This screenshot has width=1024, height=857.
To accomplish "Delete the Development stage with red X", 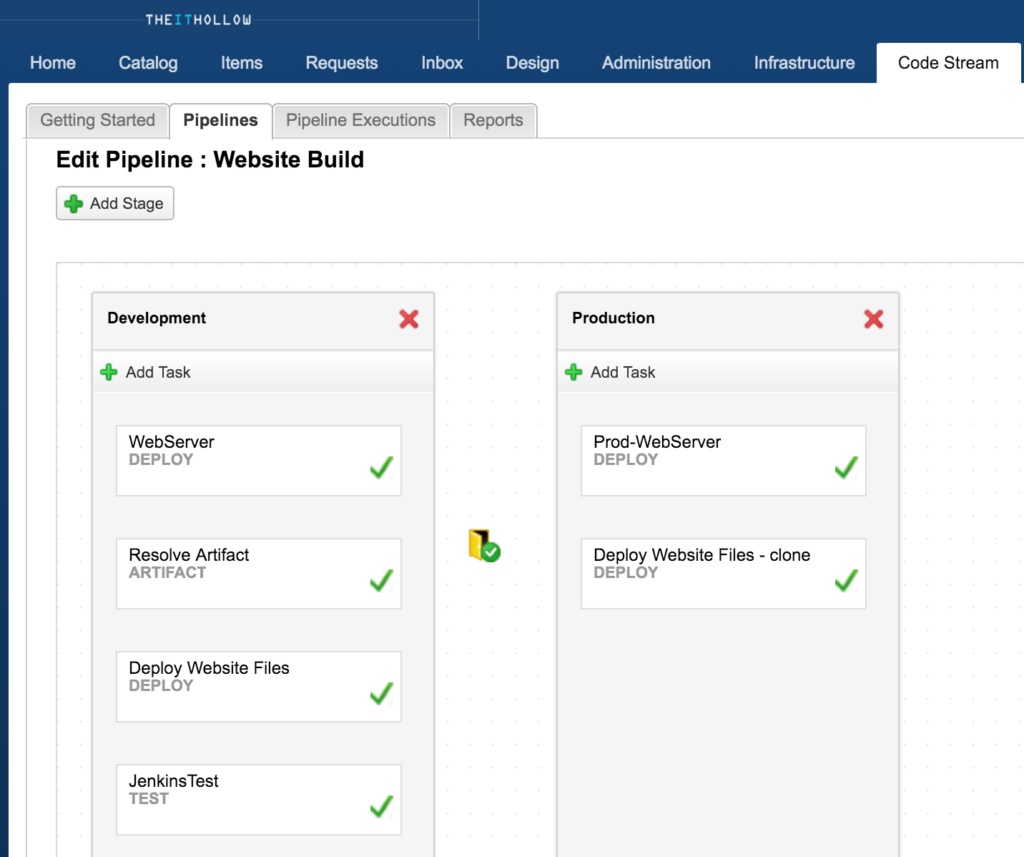I will [409, 319].
